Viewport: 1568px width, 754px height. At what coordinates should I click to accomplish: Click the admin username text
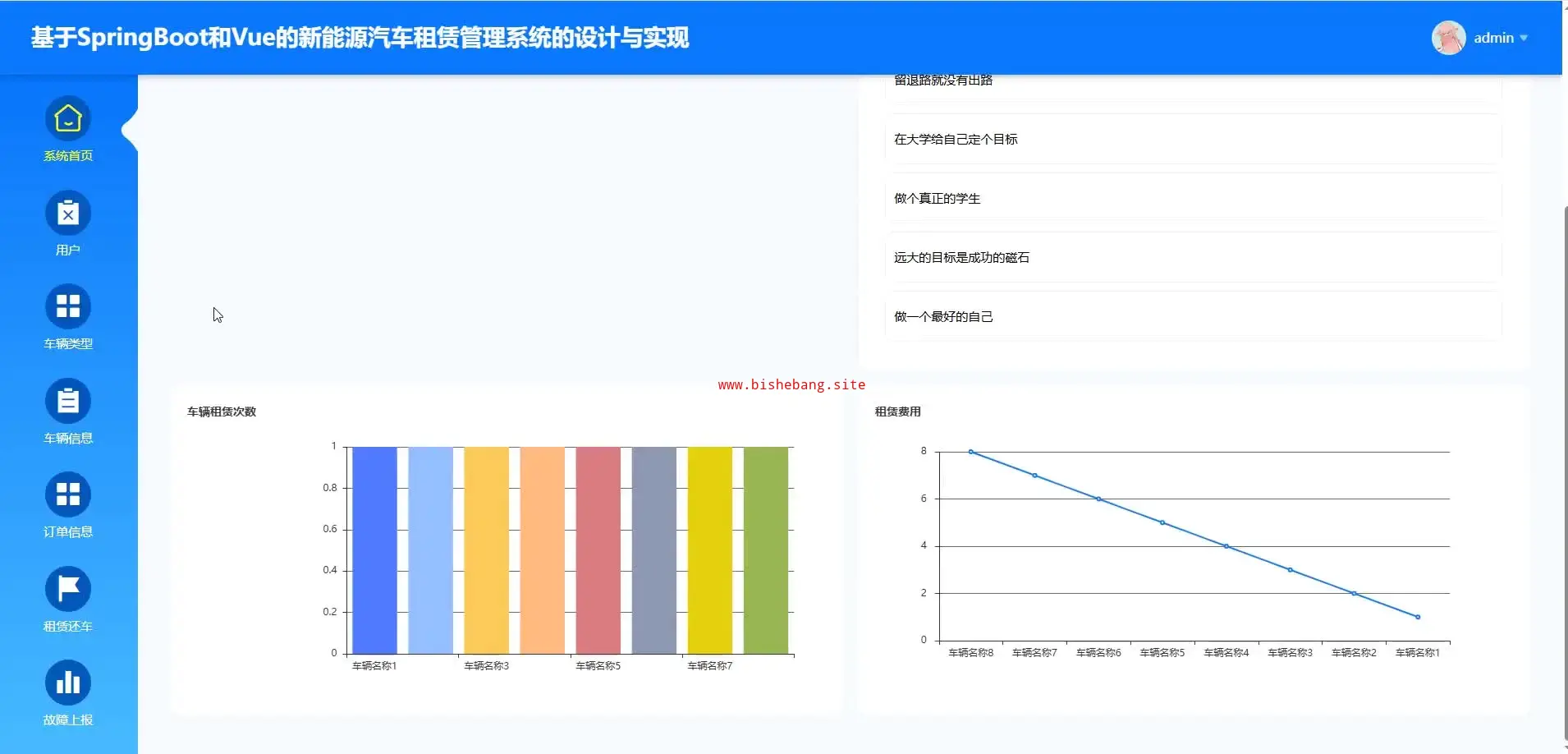(1493, 38)
